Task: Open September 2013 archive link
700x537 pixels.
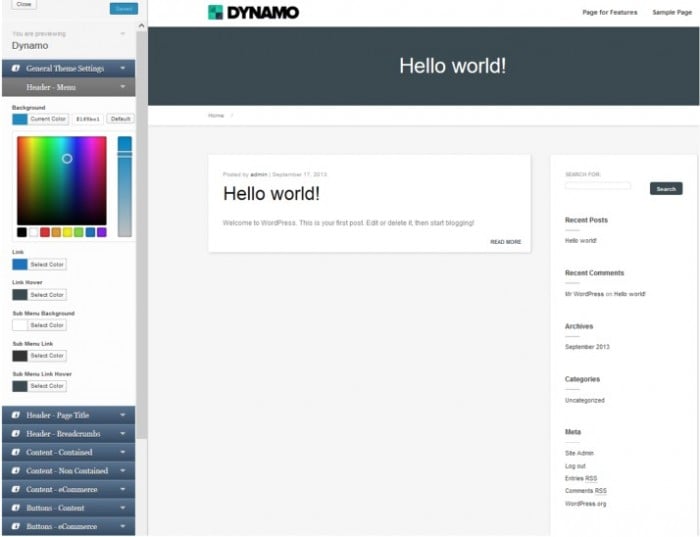Action: 587,347
